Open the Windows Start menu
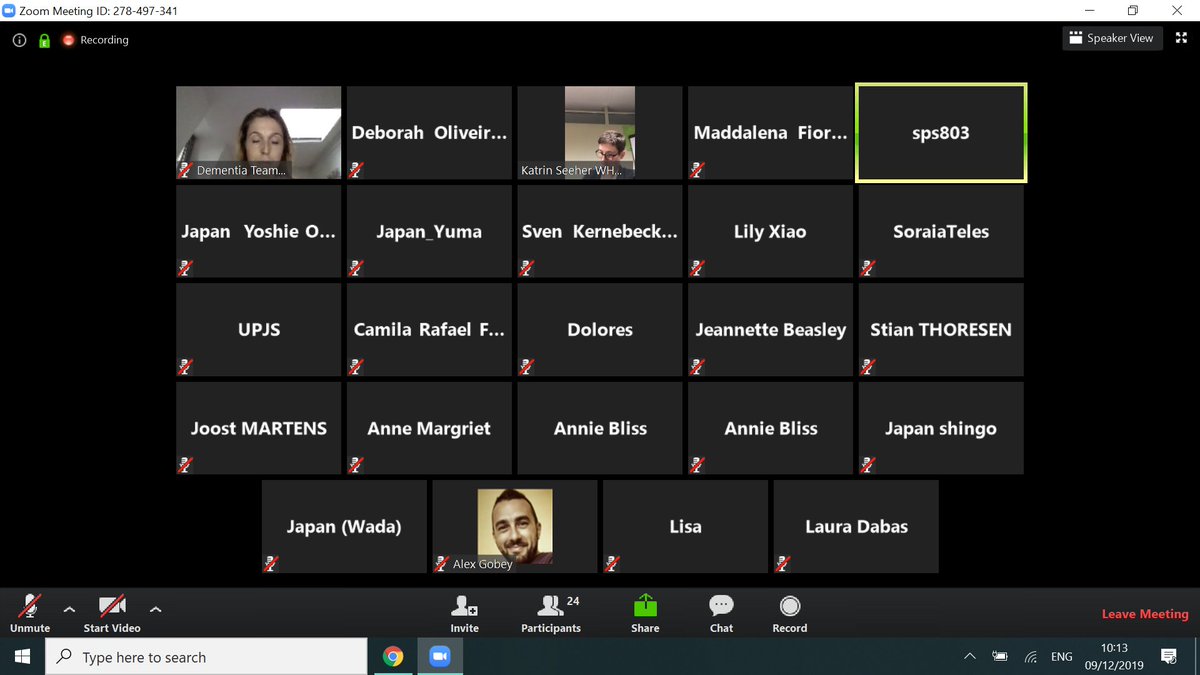The width and height of the screenshot is (1200, 675). pyautogui.click(x=23, y=657)
